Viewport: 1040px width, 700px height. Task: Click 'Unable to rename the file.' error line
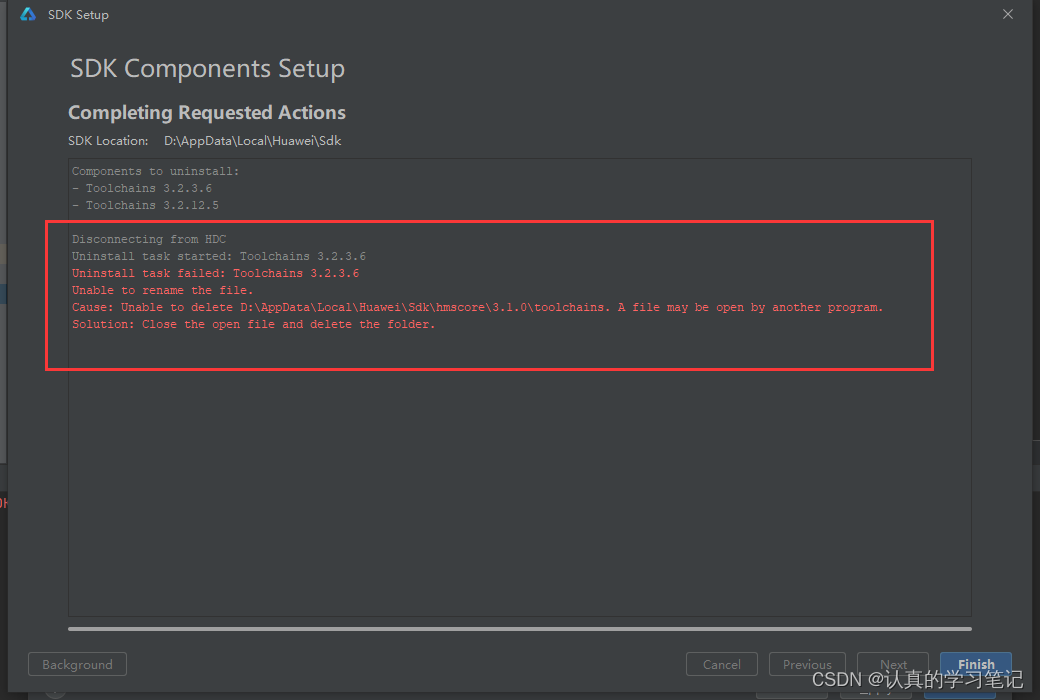tap(162, 291)
